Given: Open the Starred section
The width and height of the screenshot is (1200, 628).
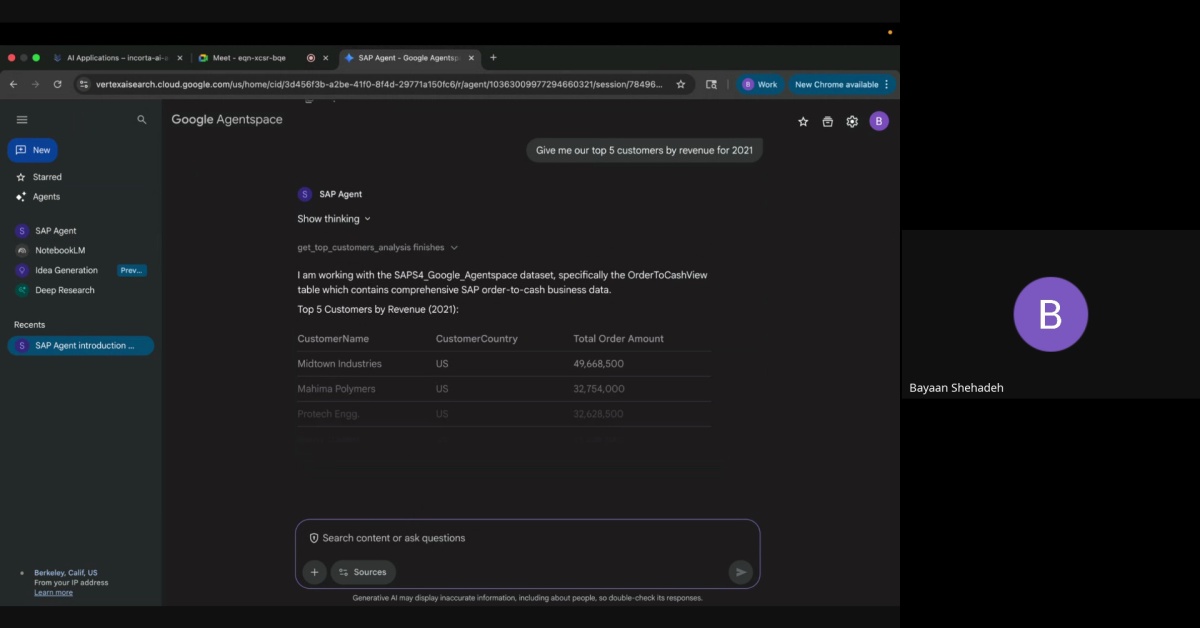Looking at the screenshot, I should [39, 177].
